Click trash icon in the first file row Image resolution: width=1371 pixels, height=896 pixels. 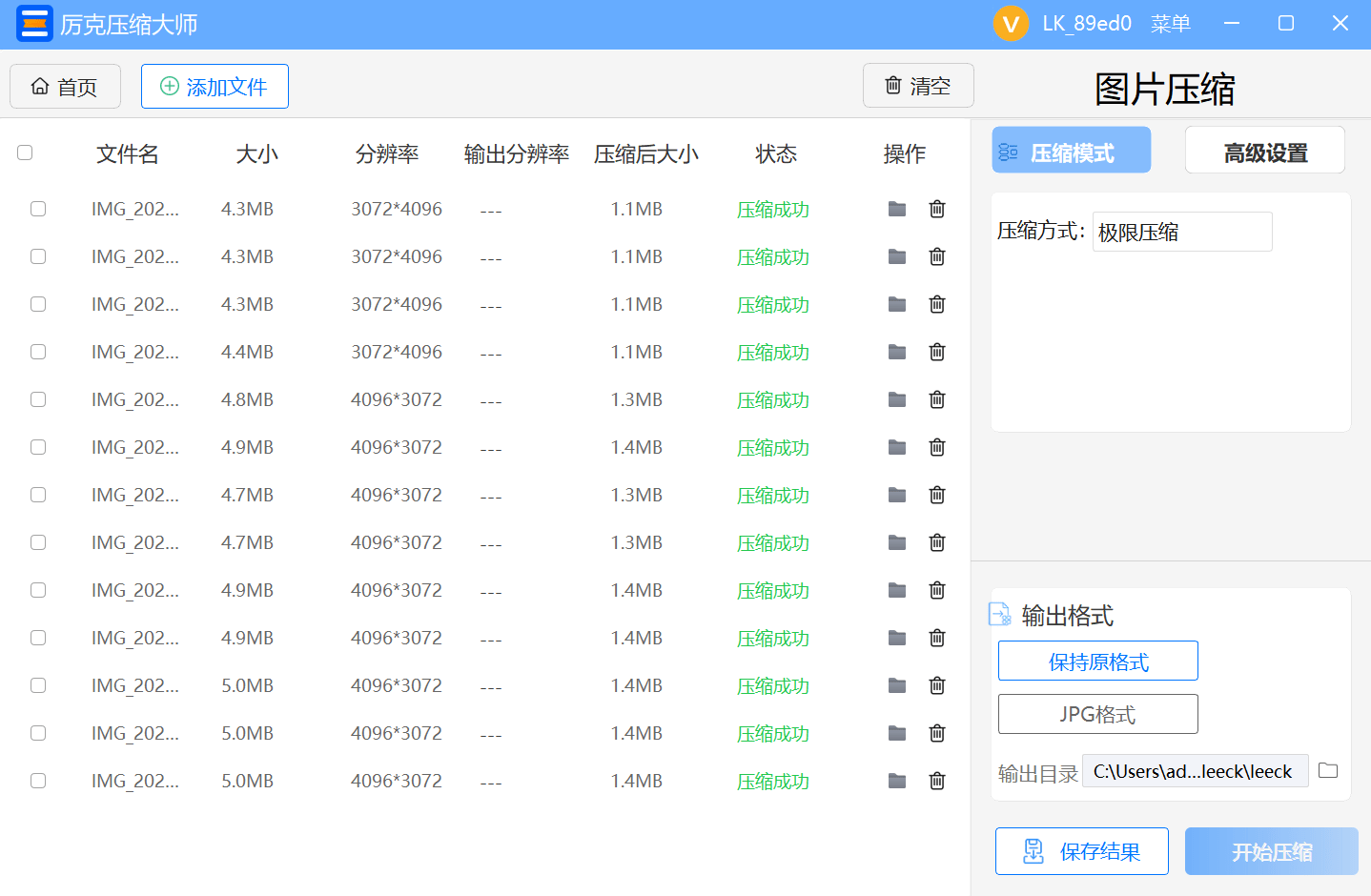pos(937,209)
